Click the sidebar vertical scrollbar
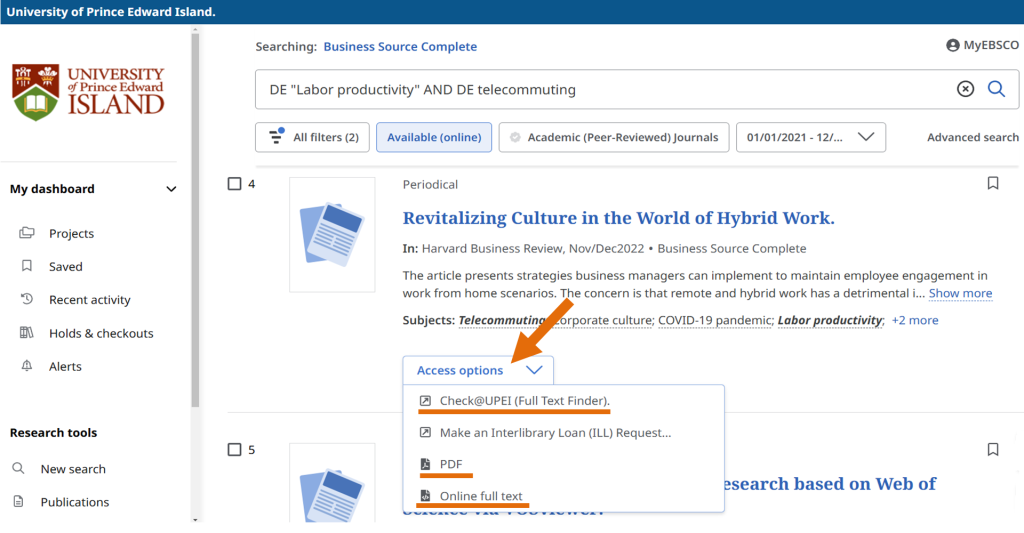The height and width of the screenshot is (533, 1024). 195,219
